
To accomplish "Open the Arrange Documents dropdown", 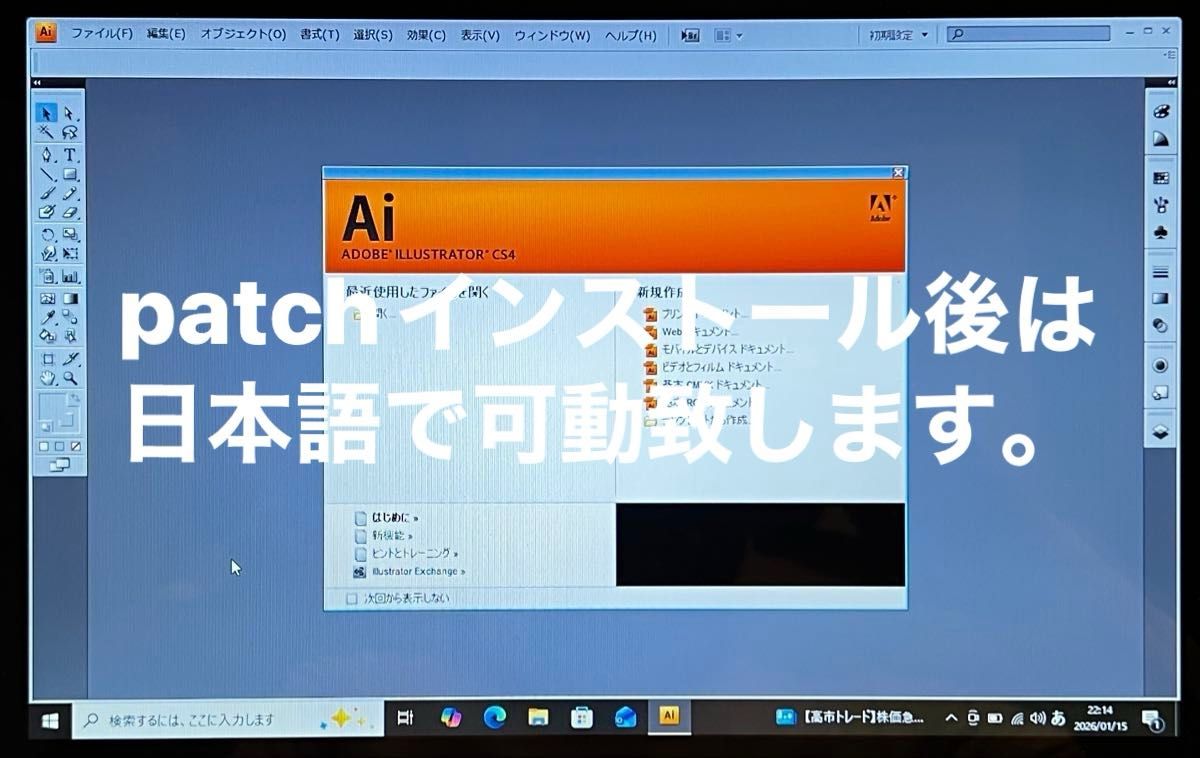I will pyautogui.click(x=728, y=35).
